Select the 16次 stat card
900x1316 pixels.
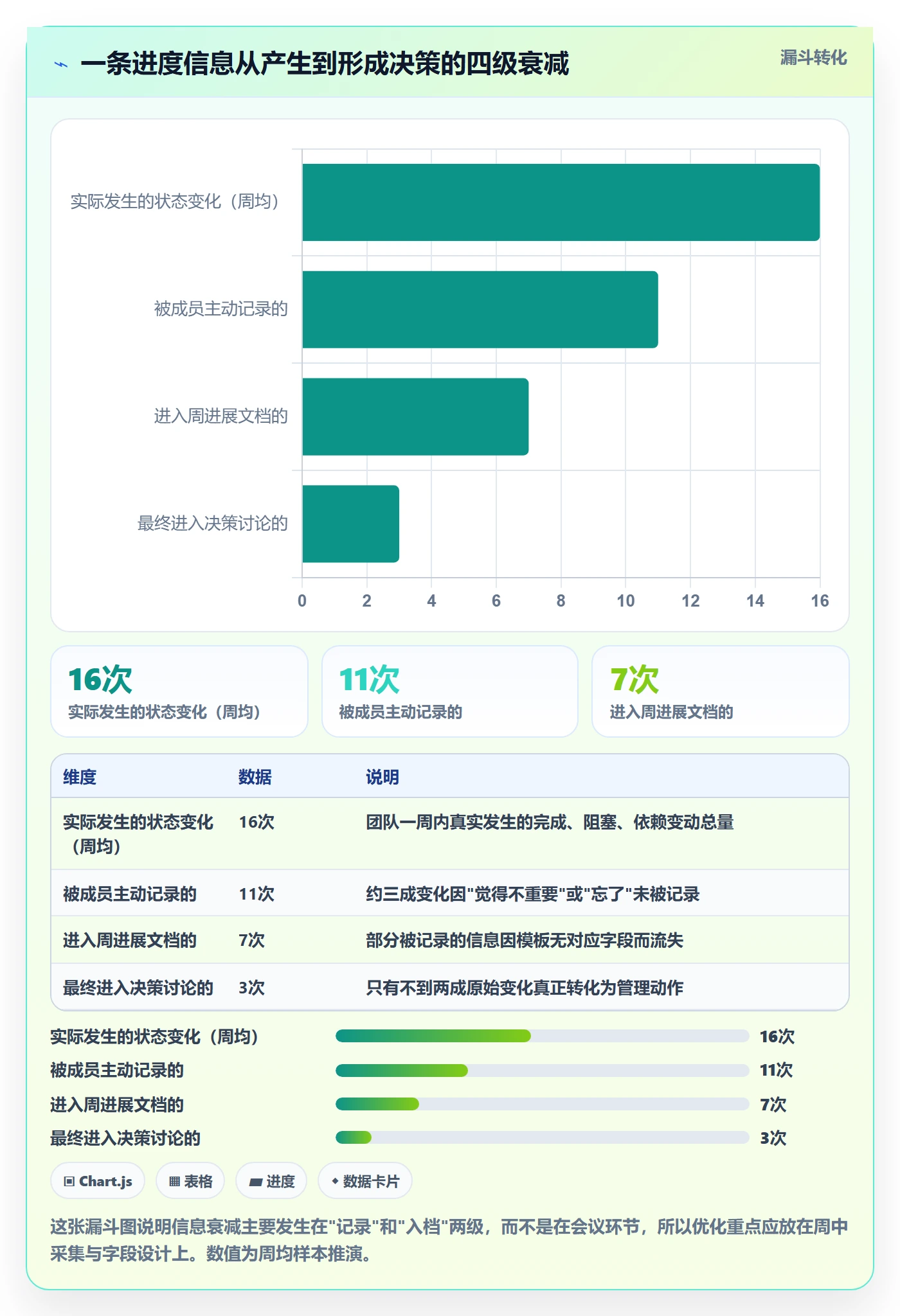pyautogui.click(x=179, y=691)
